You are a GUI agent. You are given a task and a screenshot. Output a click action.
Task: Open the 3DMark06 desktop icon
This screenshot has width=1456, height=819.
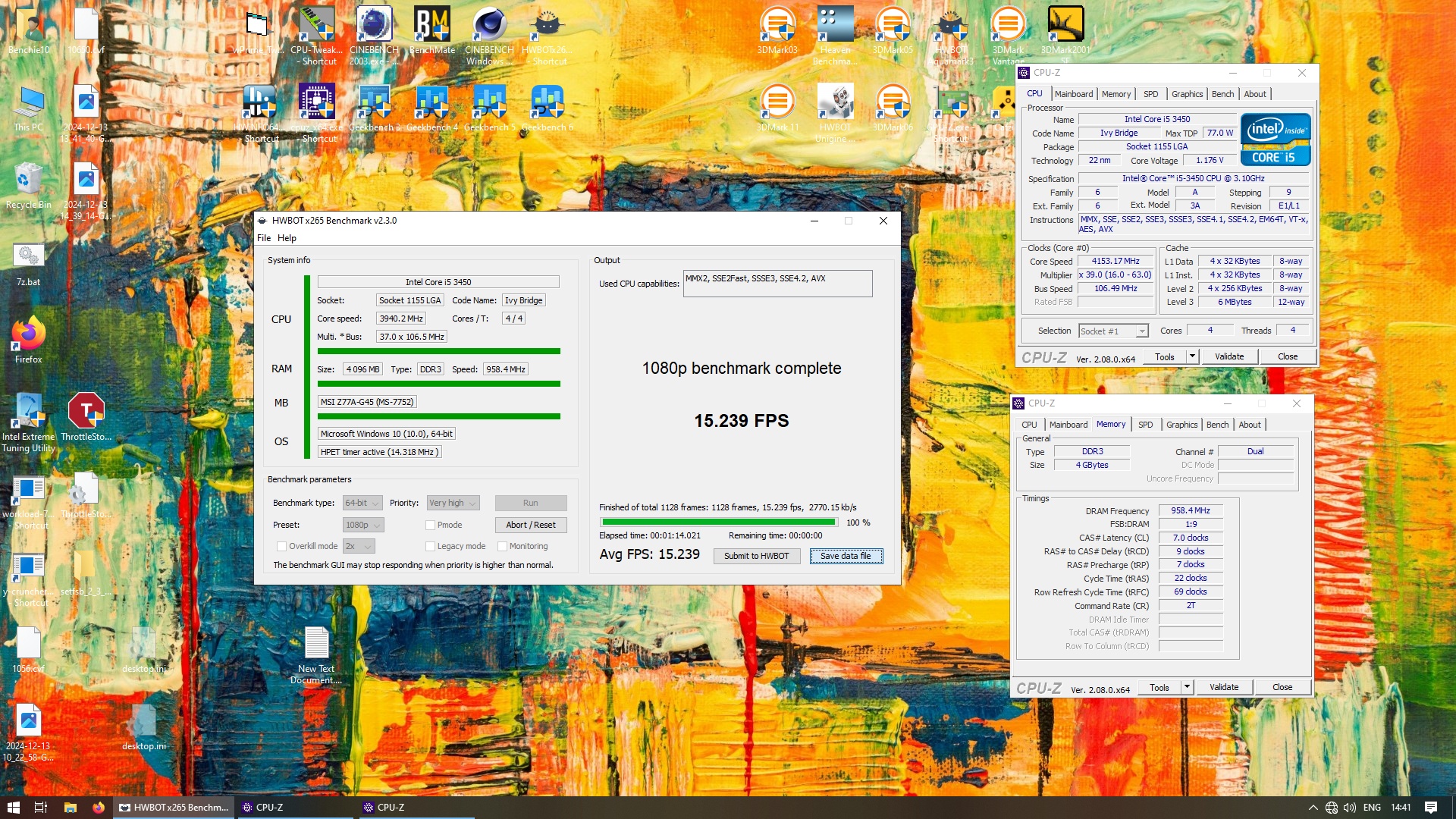pos(893,108)
